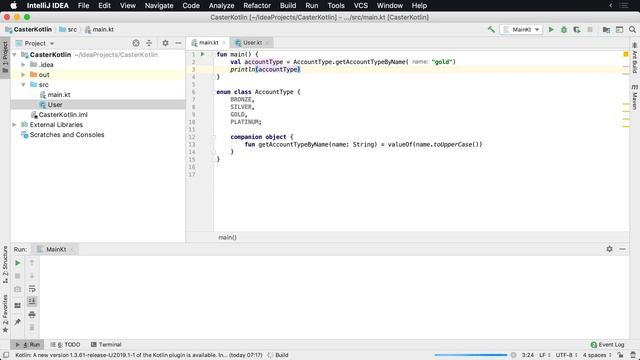Viewport: 640px width, 360px height.
Task: Click the src breadcrumb in navigation bar
Action: [68, 29]
